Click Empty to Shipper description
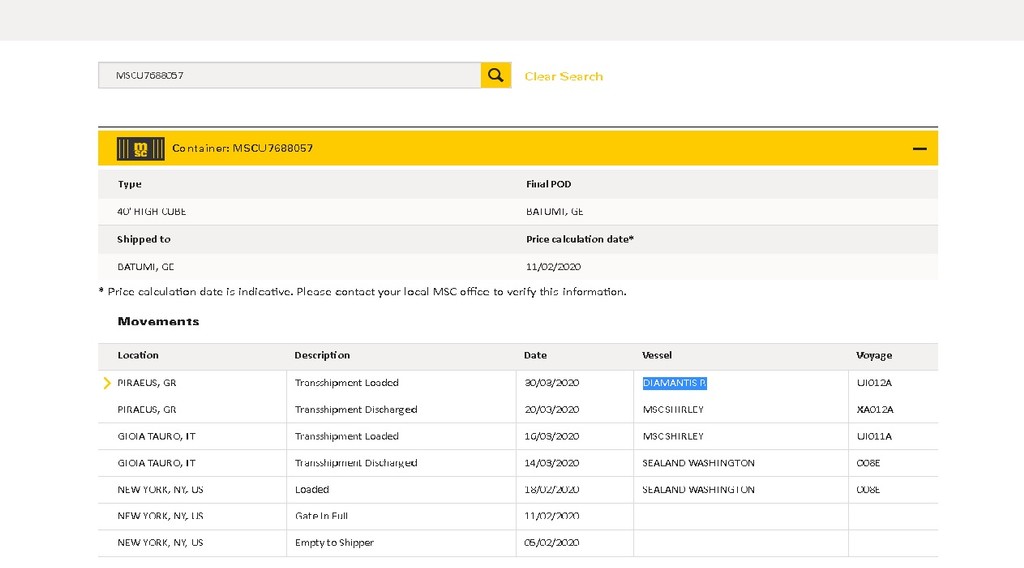 (334, 543)
